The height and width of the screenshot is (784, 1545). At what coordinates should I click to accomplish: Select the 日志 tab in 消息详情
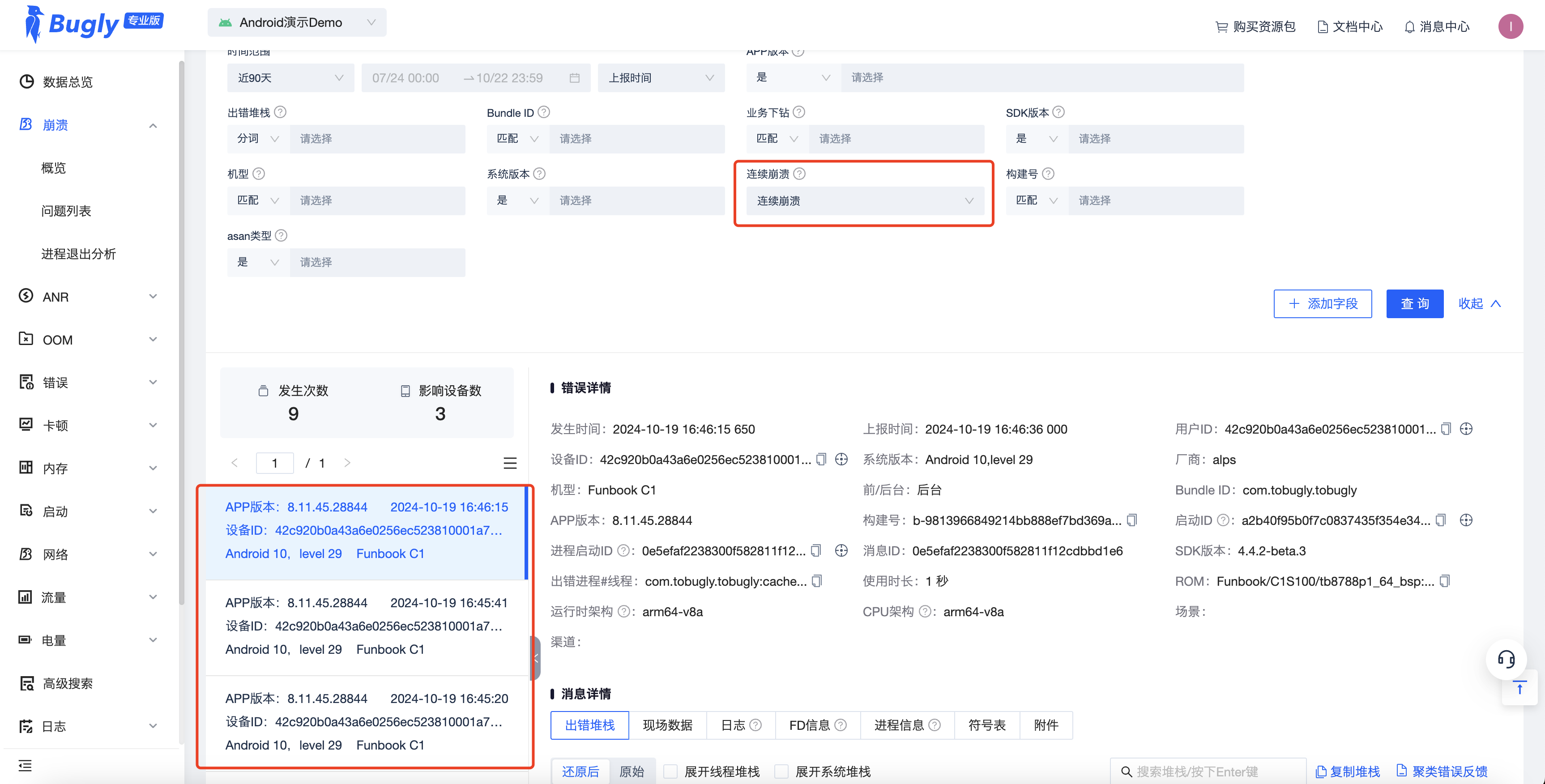(x=741, y=725)
